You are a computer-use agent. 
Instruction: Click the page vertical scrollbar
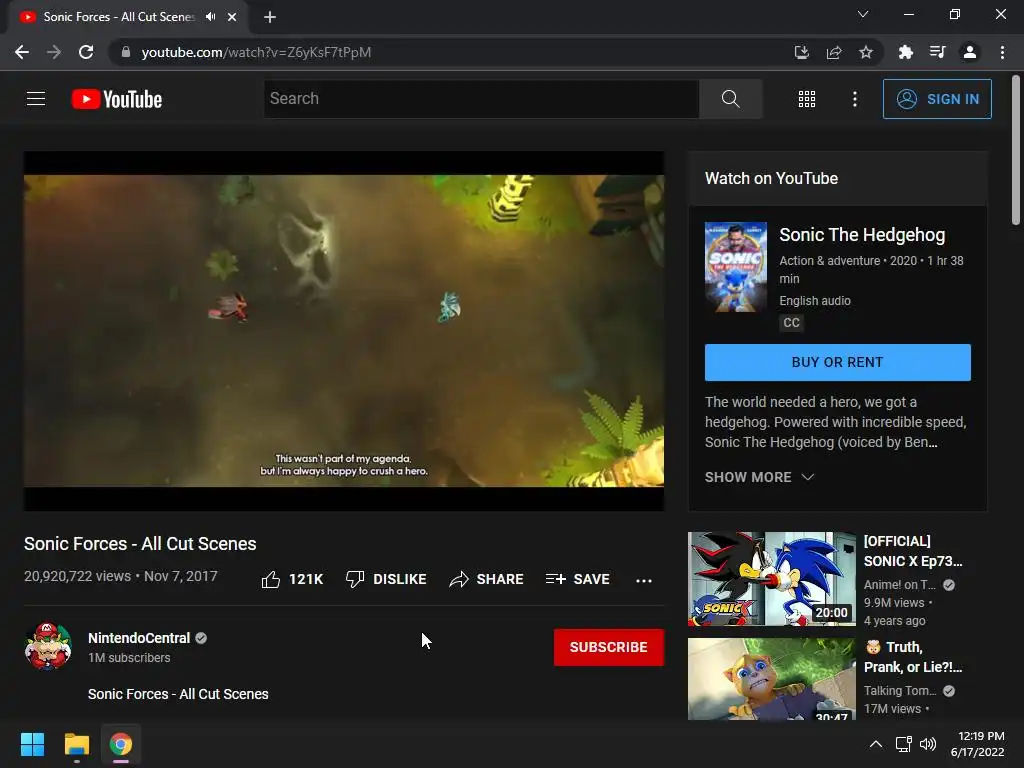[1016, 150]
